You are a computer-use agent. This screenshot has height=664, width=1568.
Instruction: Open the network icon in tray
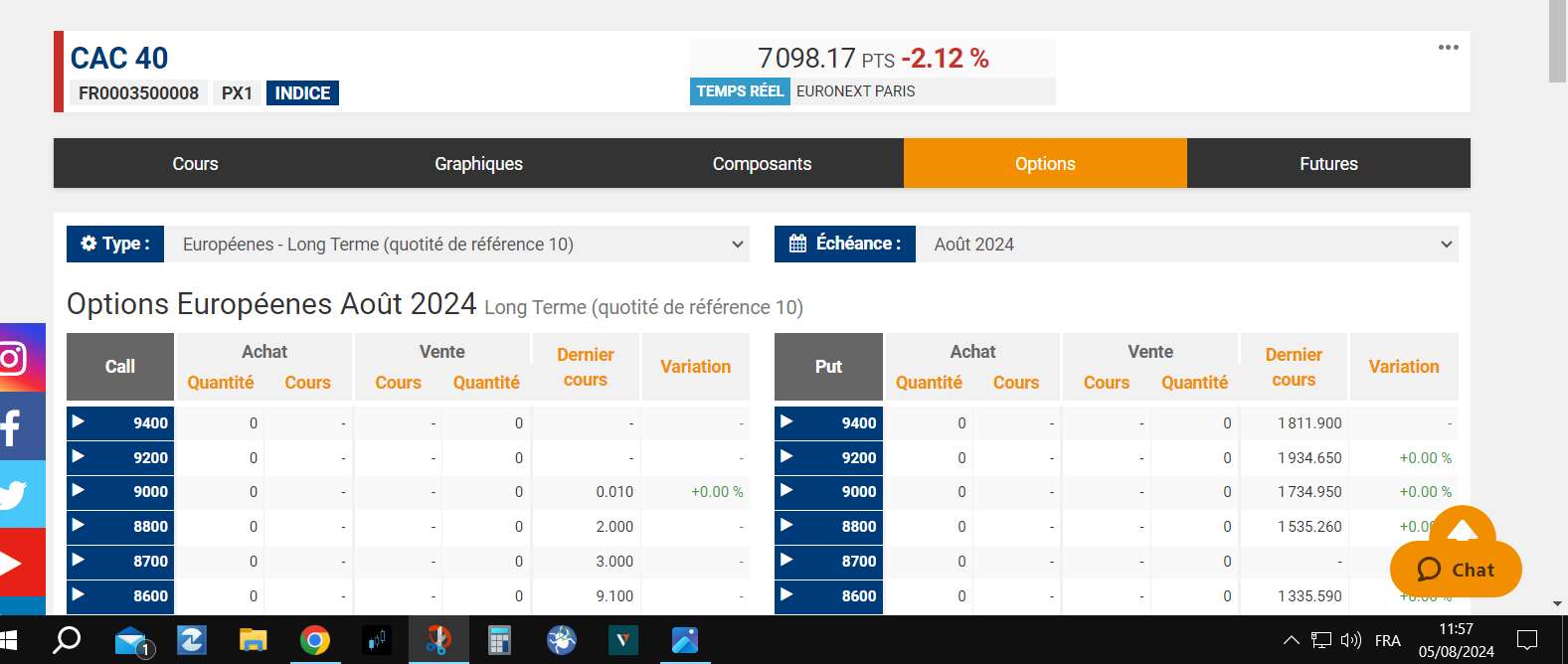pyautogui.click(x=1320, y=640)
